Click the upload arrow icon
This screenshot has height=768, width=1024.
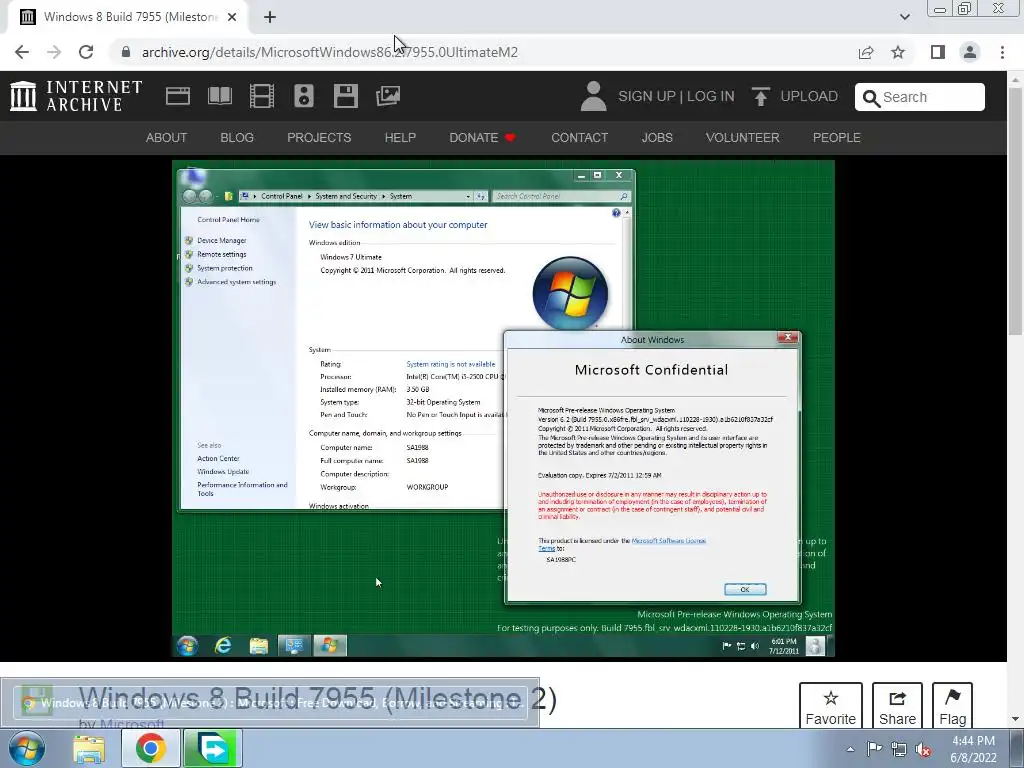[760, 96]
